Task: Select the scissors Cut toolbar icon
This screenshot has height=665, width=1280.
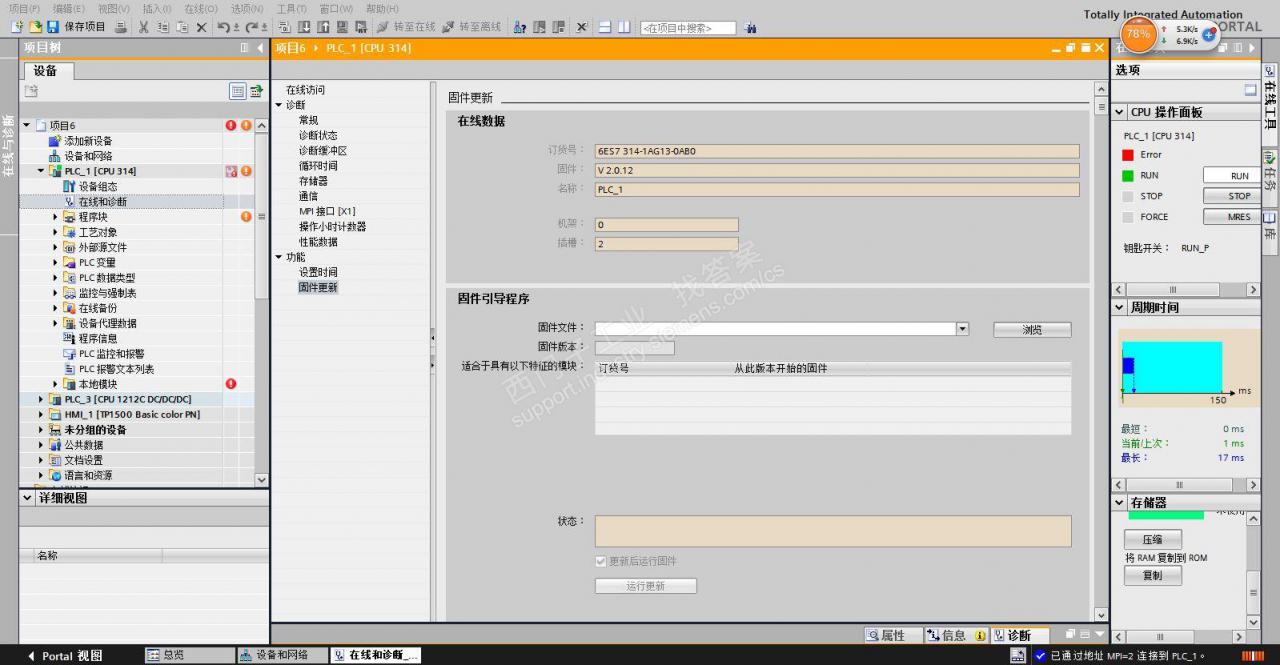Action: [x=143, y=28]
